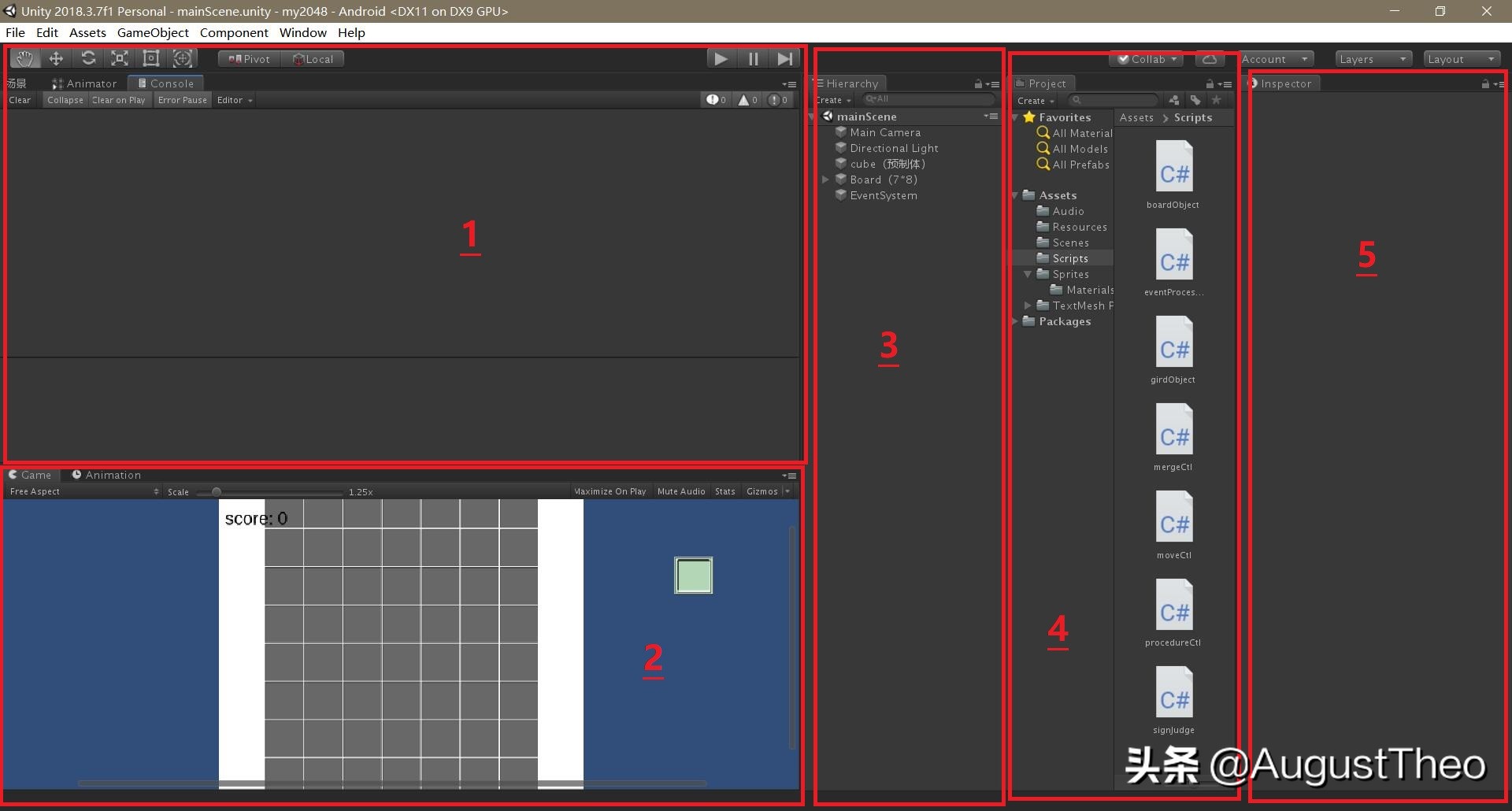Toggle Collapse in Console
Viewport: 1512px width, 811px height.
[x=65, y=100]
